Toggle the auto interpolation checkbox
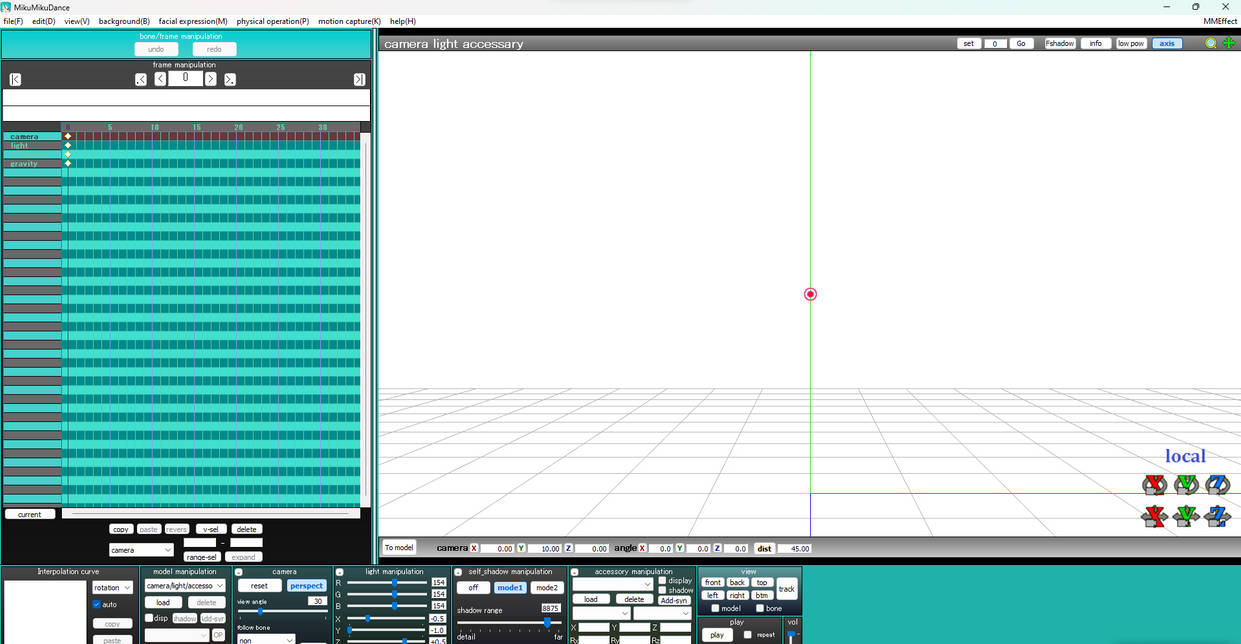Screen dimensions: 1241x644 click(97, 604)
